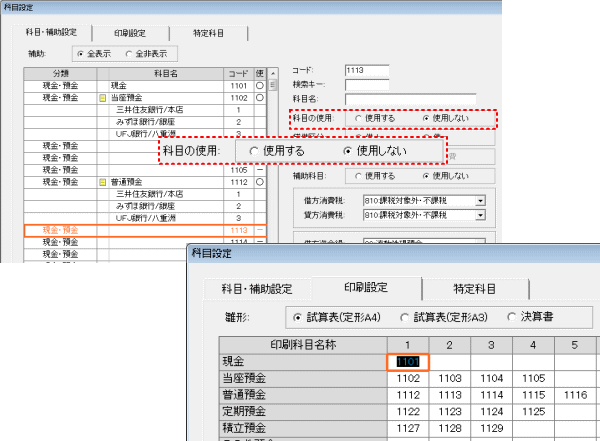Click the 使用 circle mark for code 1101
Image resolution: width=600 pixels, height=441 pixels.
[260, 86]
